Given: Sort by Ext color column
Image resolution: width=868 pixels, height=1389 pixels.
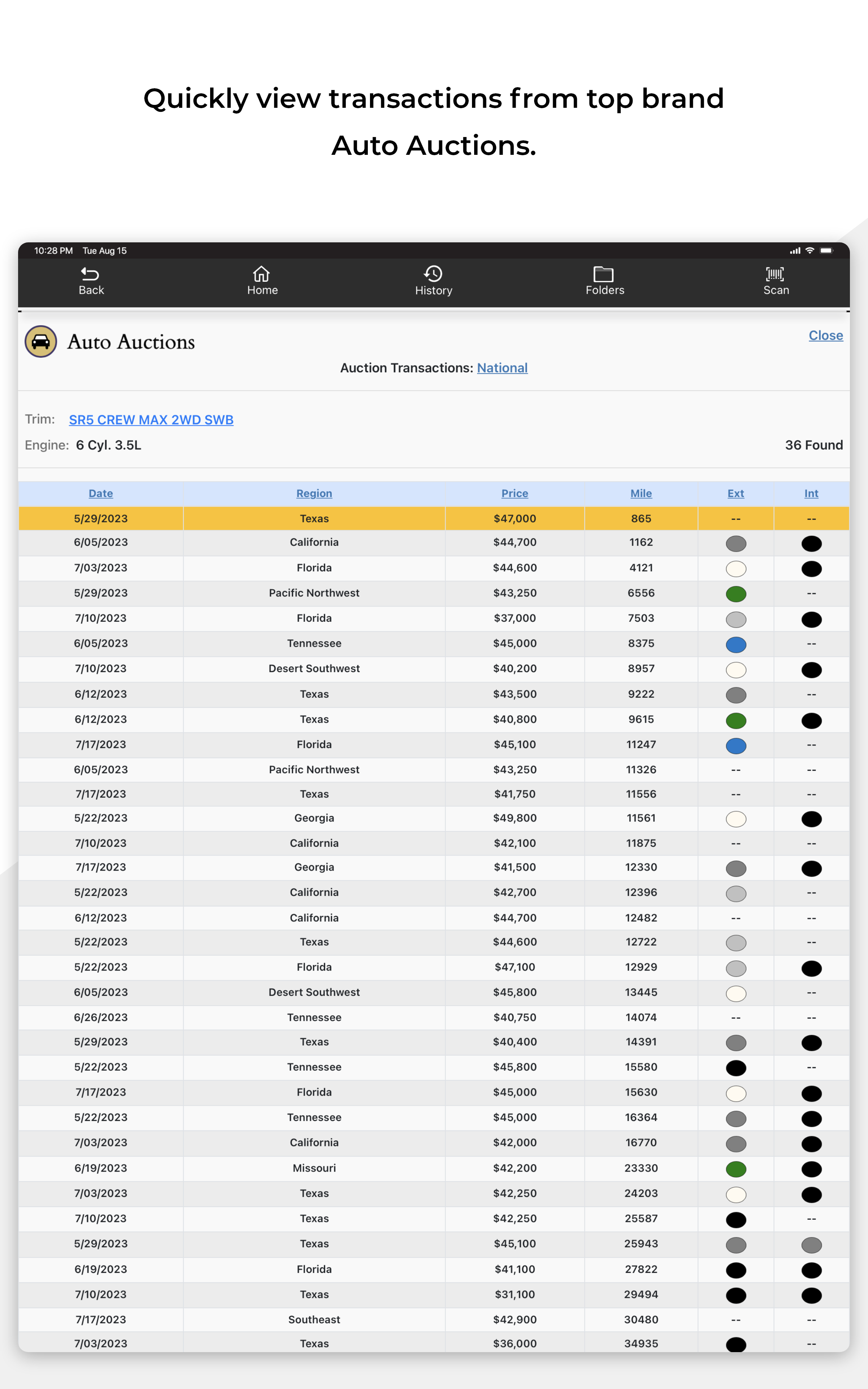Looking at the screenshot, I should pyautogui.click(x=736, y=494).
